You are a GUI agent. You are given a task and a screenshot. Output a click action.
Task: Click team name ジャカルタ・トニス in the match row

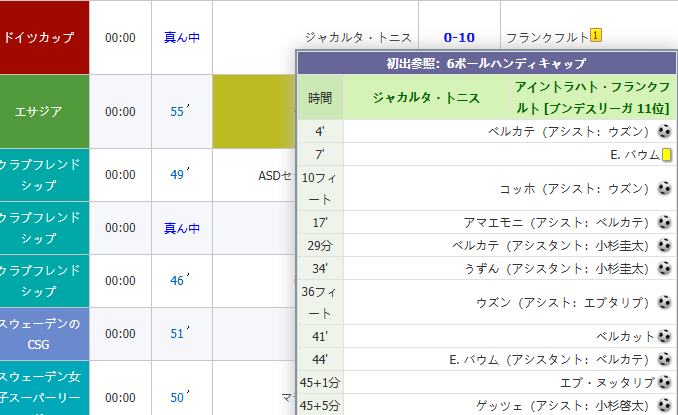pyautogui.click(x=358, y=38)
